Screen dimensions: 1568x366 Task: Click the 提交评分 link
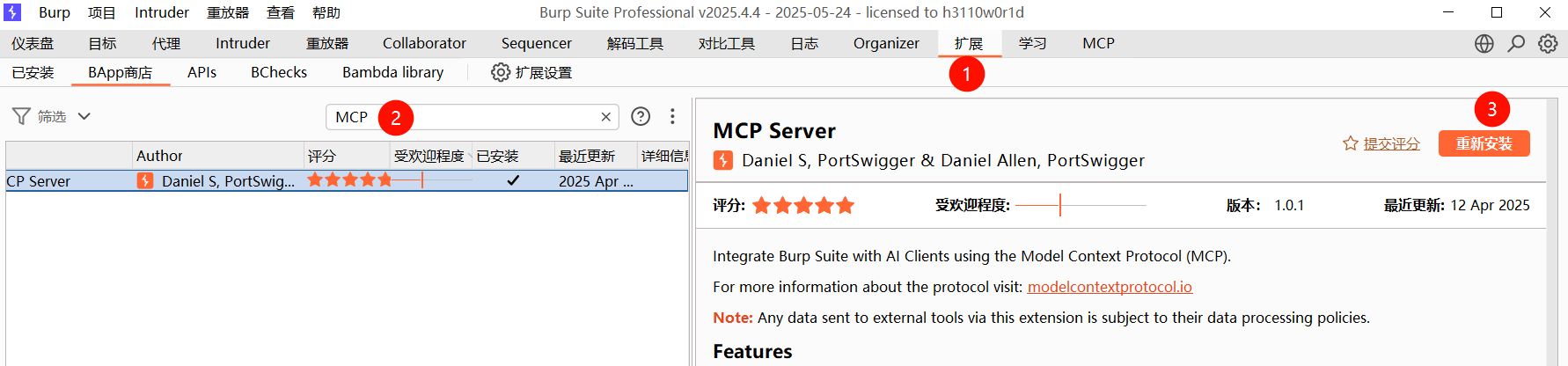tap(1392, 143)
